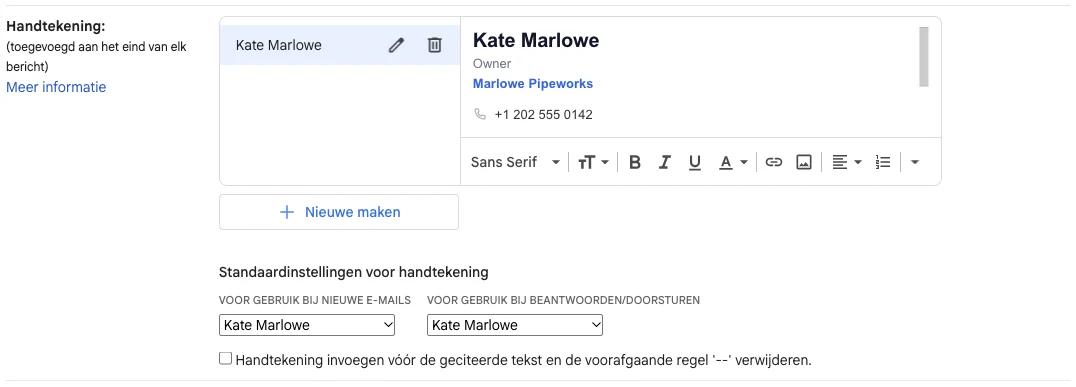Open the Sans Serif font dropdown

pos(515,163)
